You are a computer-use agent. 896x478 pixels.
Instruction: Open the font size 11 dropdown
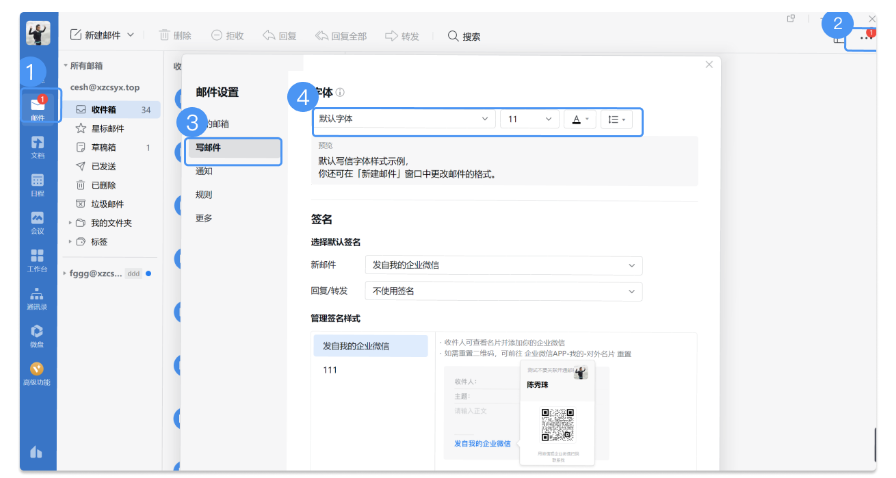528,119
